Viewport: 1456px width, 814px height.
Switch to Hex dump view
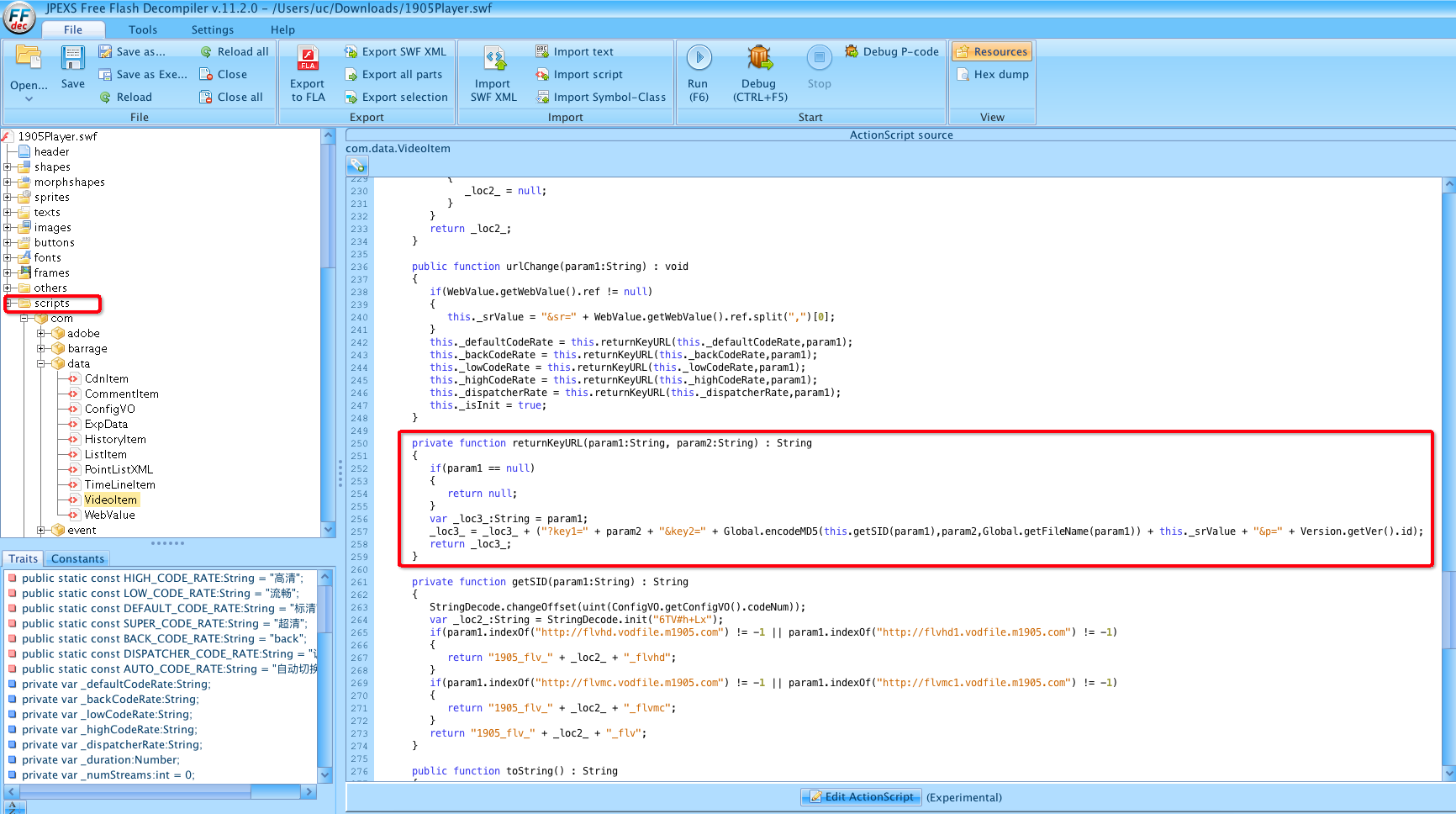993,74
